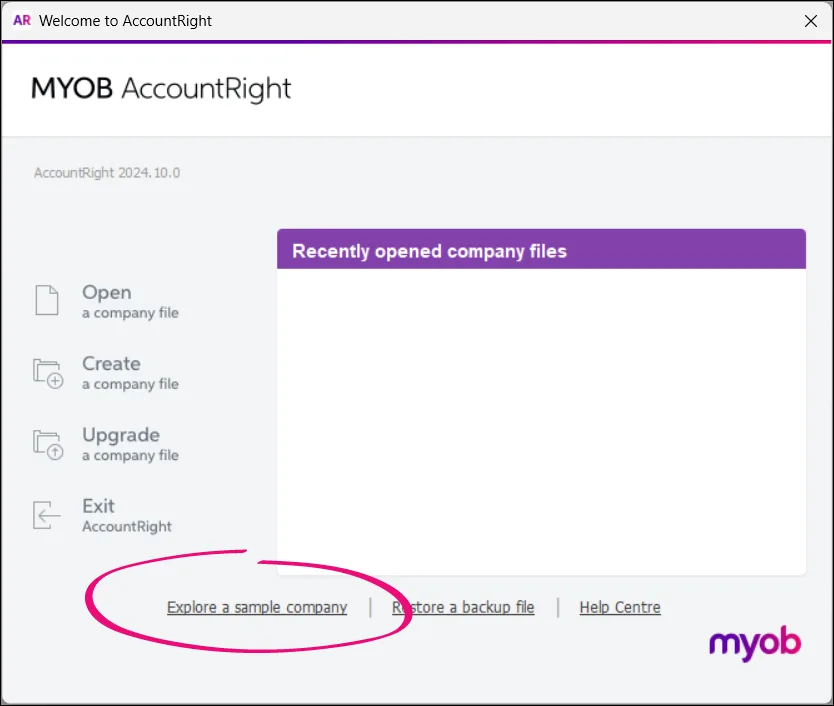The width and height of the screenshot is (834, 706).
Task: Click the MYOB AccountRight heading
Action: [x=161, y=88]
